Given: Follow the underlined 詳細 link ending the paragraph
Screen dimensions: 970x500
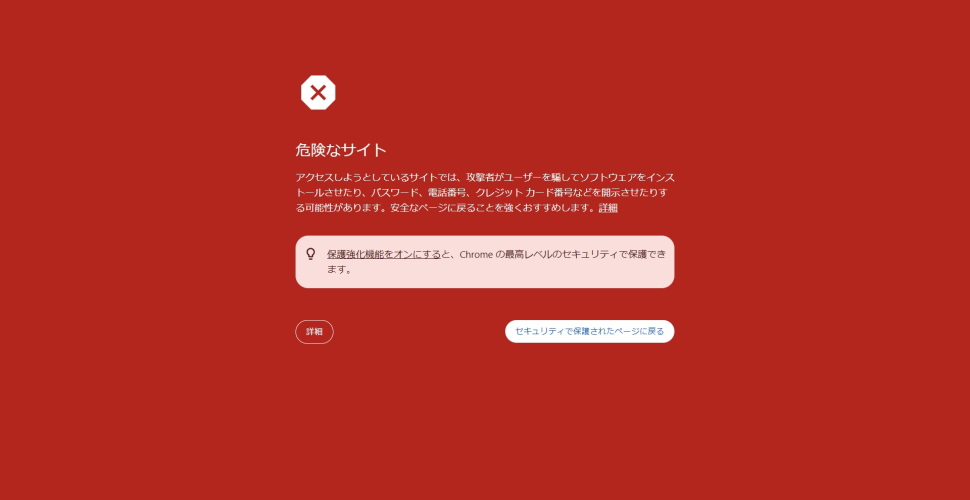Looking at the screenshot, I should pyautogui.click(x=607, y=208).
